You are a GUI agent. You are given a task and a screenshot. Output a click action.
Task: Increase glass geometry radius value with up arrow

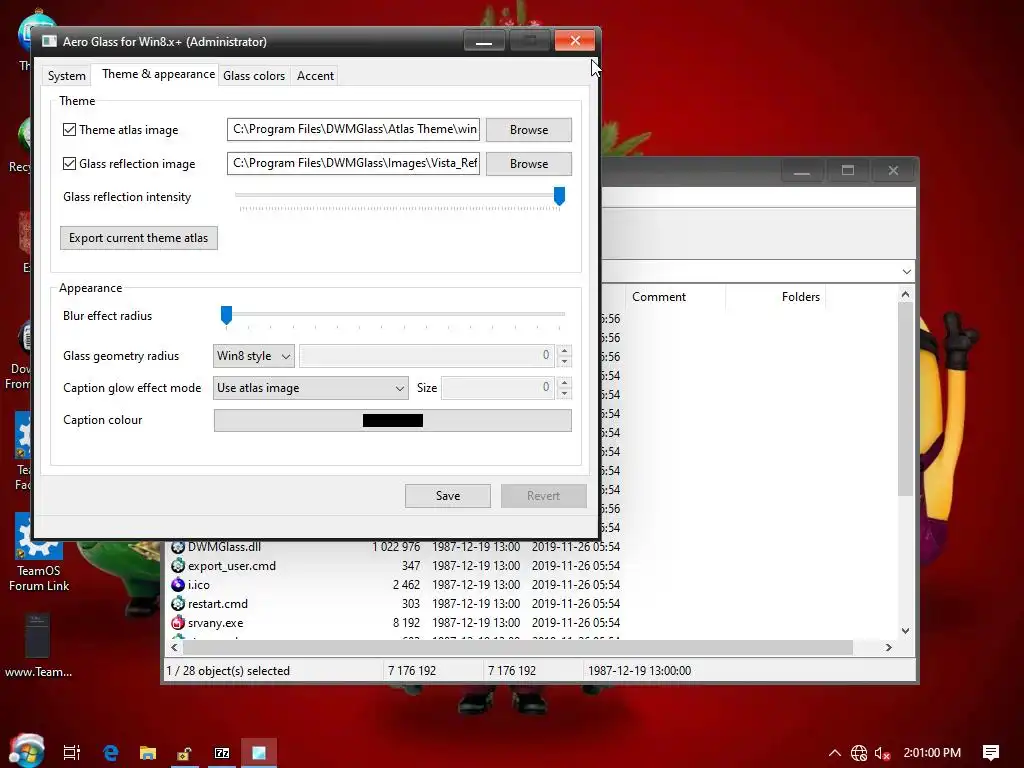point(564,350)
